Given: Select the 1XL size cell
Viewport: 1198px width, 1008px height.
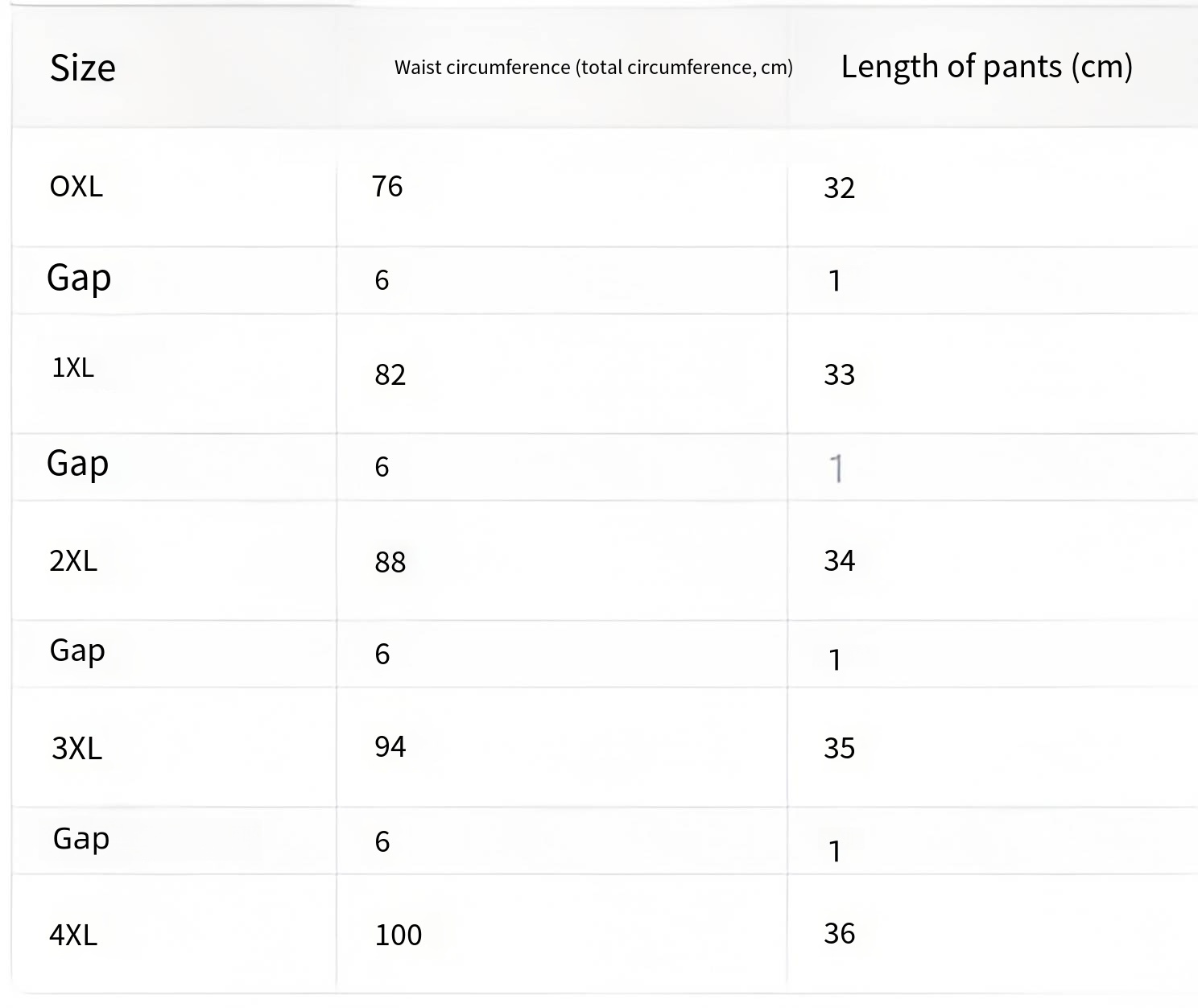Looking at the screenshot, I should coord(73,368).
